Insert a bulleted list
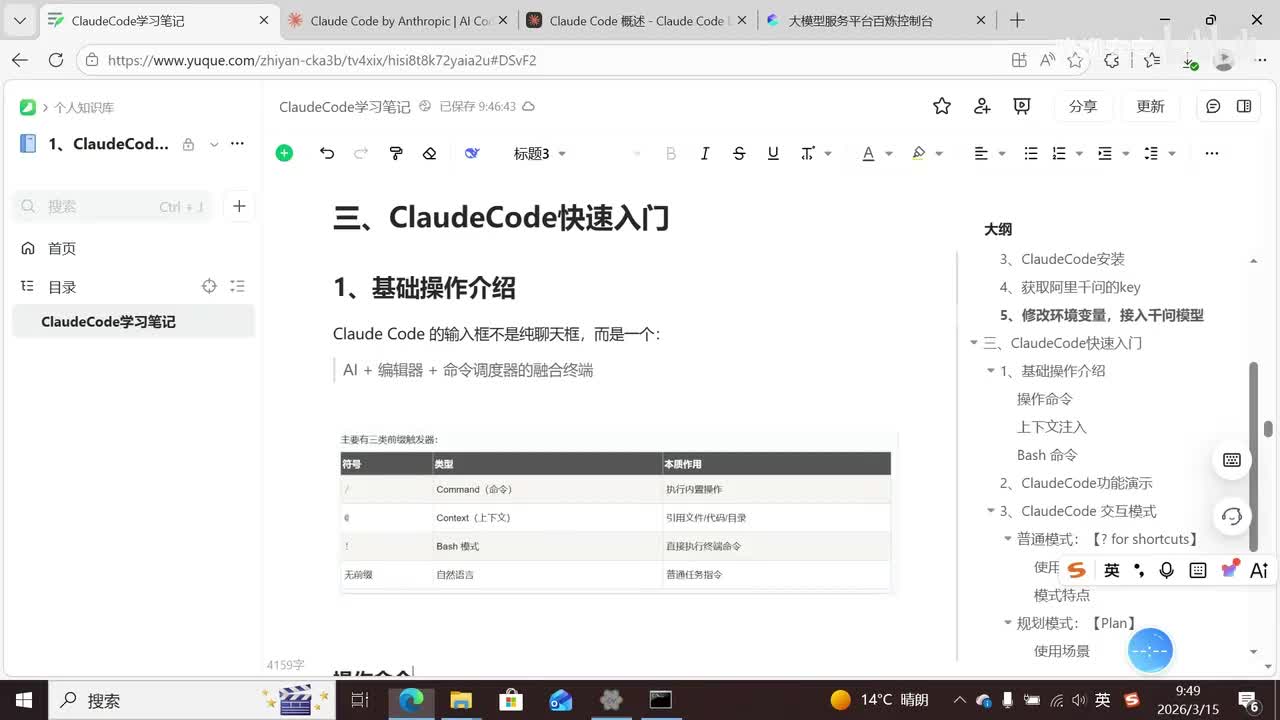1280x720 pixels. 1031,153
